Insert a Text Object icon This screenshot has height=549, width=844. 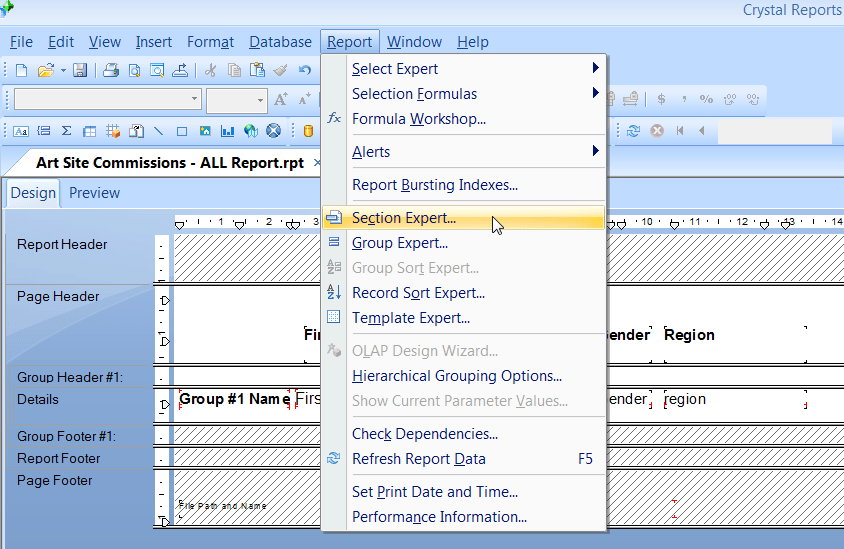coord(21,131)
